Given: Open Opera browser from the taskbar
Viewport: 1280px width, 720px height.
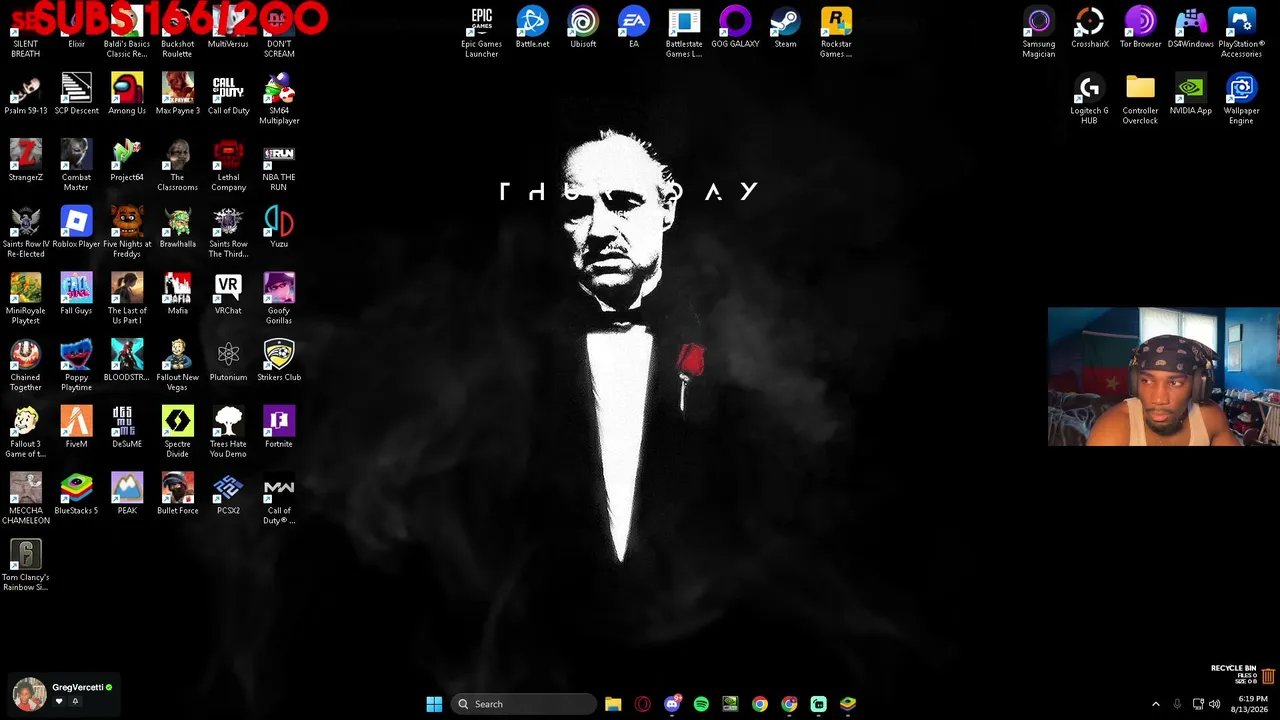Looking at the screenshot, I should 642,704.
